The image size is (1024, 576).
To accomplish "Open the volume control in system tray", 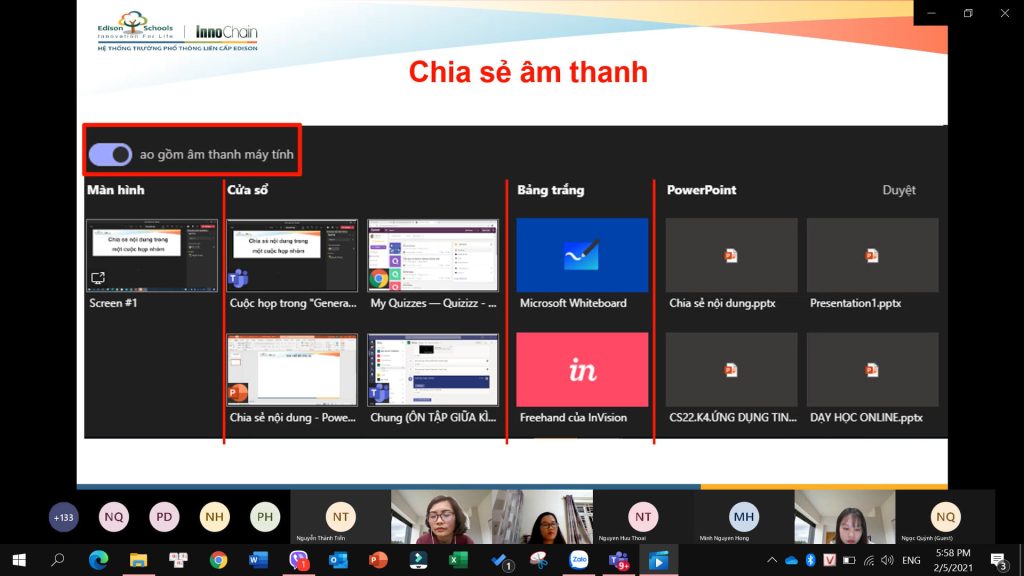I will click(x=887, y=560).
